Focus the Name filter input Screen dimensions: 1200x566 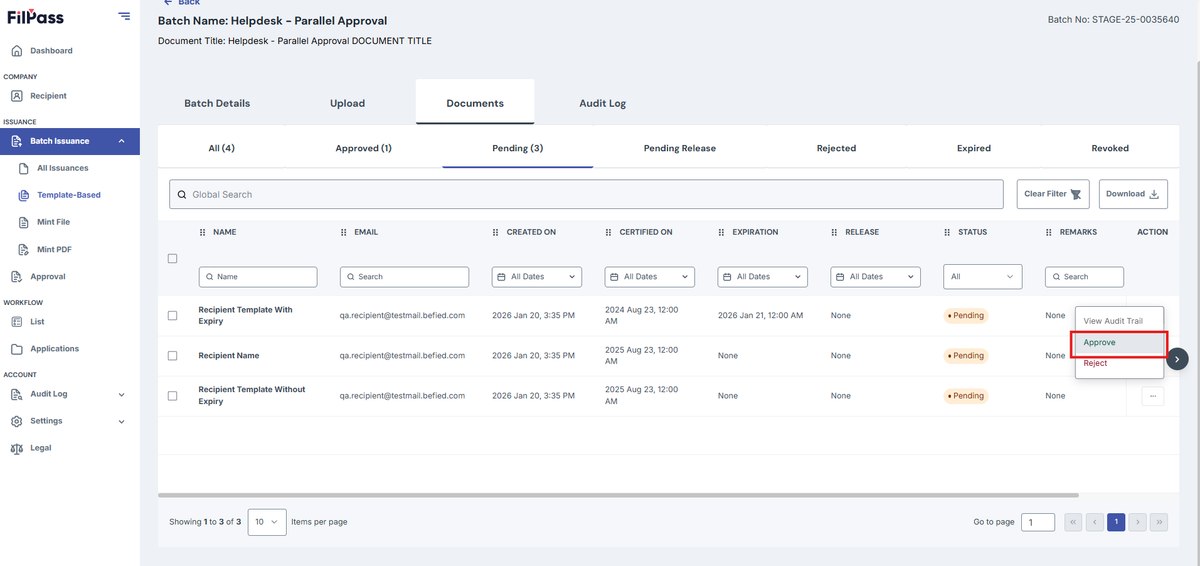258,277
